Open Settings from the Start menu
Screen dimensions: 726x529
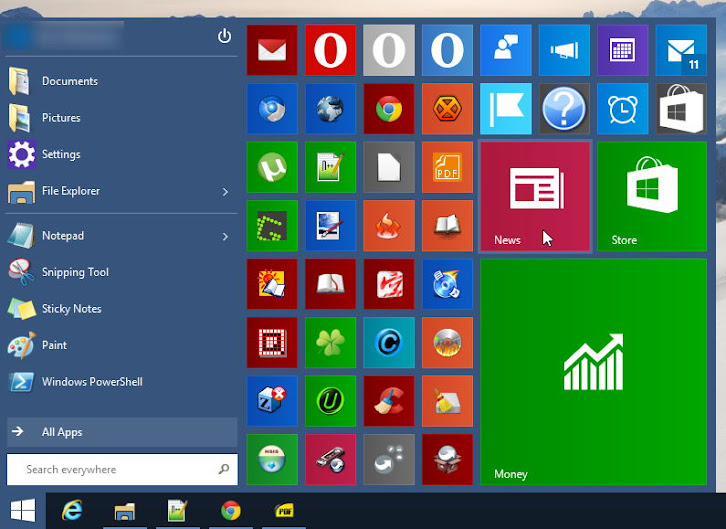(x=121, y=154)
